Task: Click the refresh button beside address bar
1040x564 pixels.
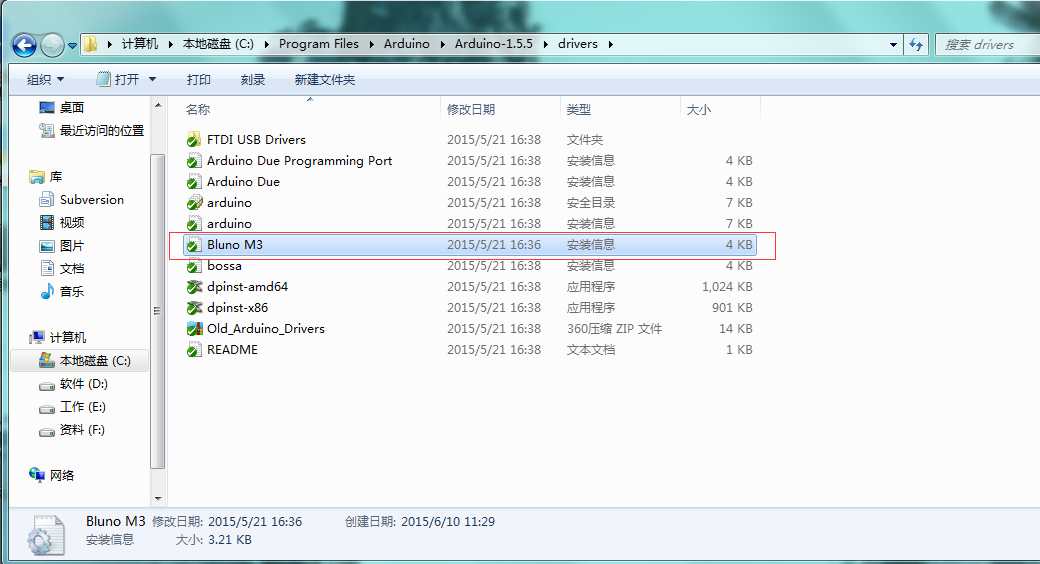Action: click(x=916, y=44)
